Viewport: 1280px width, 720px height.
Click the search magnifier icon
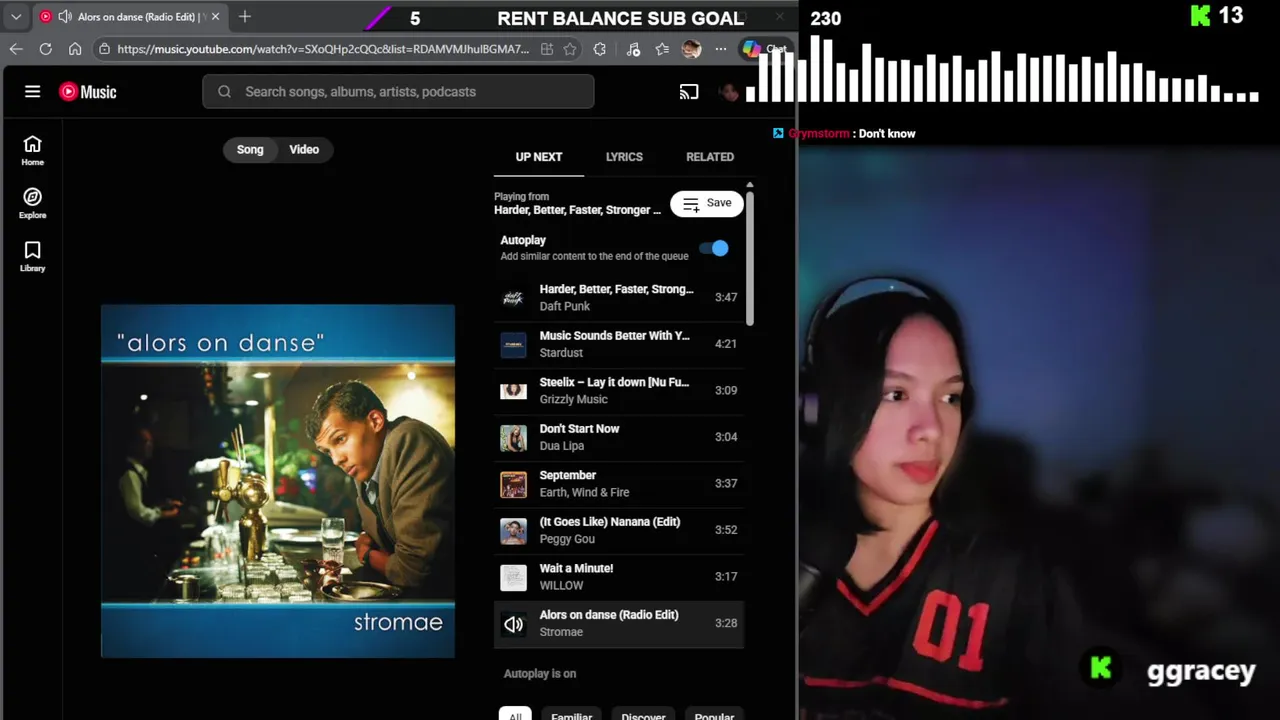225,91
